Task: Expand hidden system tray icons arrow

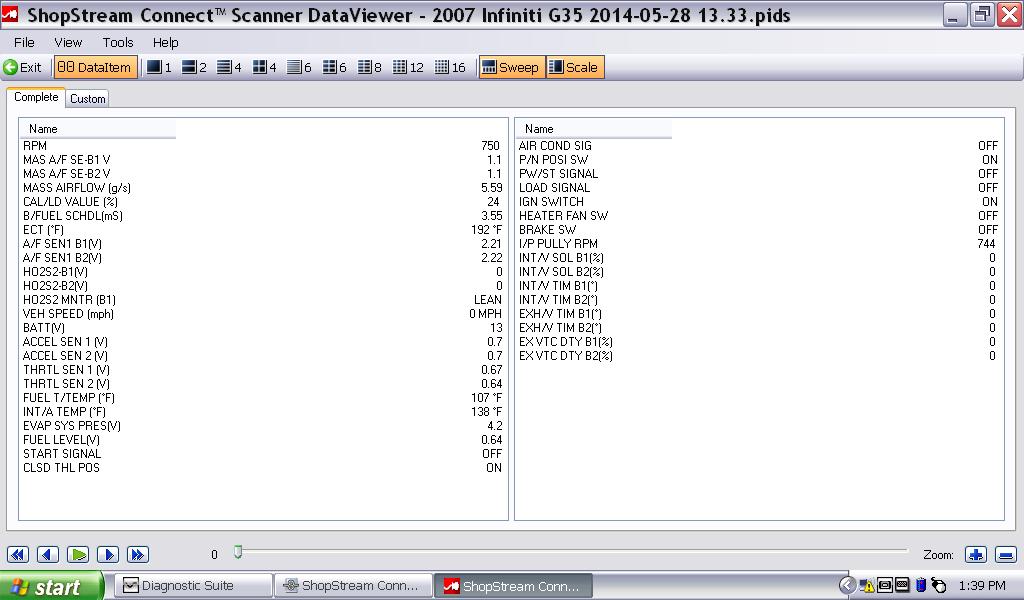Action: 847,585
